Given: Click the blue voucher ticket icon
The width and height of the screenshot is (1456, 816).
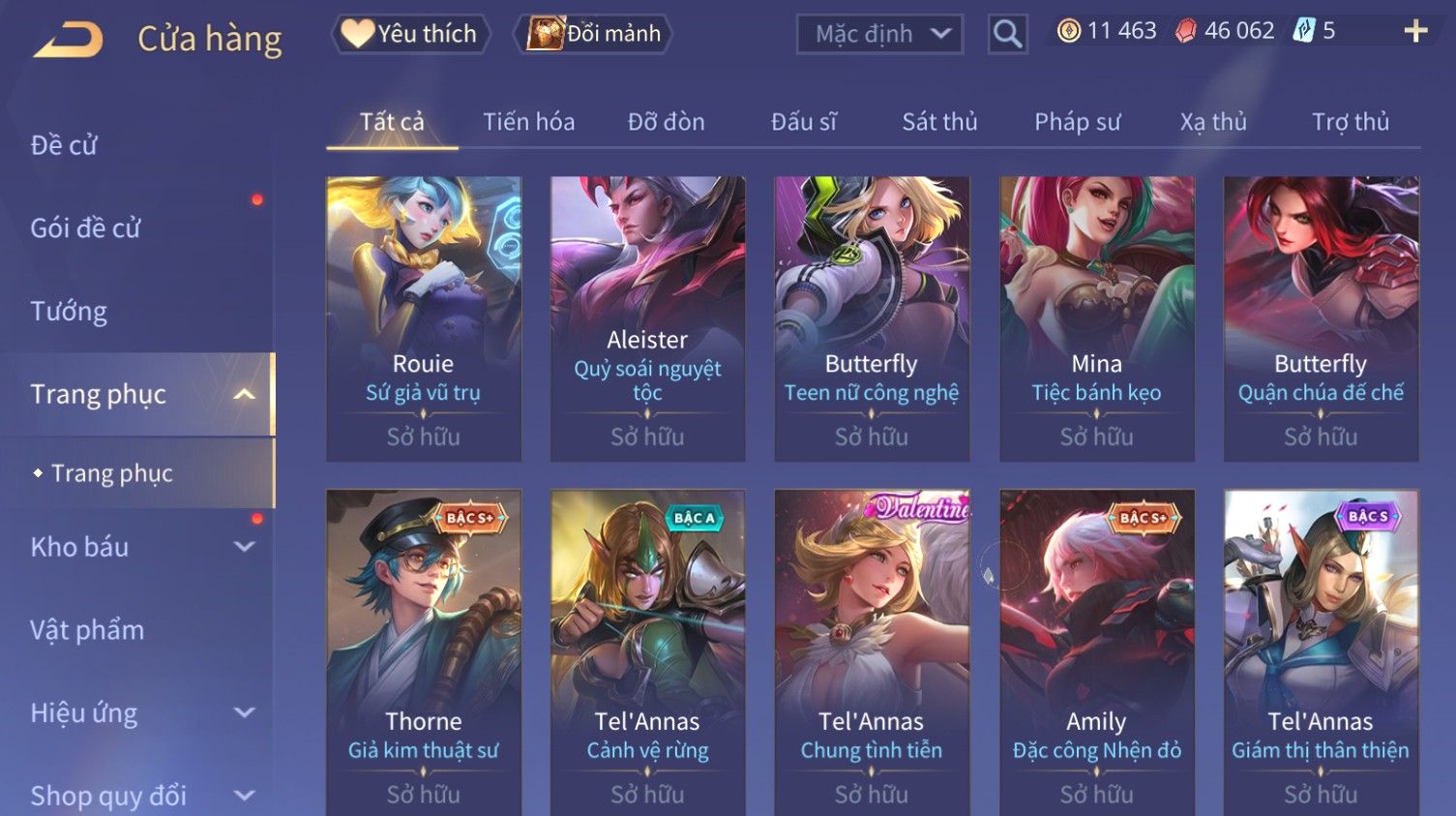Looking at the screenshot, I should [1303, 31].
